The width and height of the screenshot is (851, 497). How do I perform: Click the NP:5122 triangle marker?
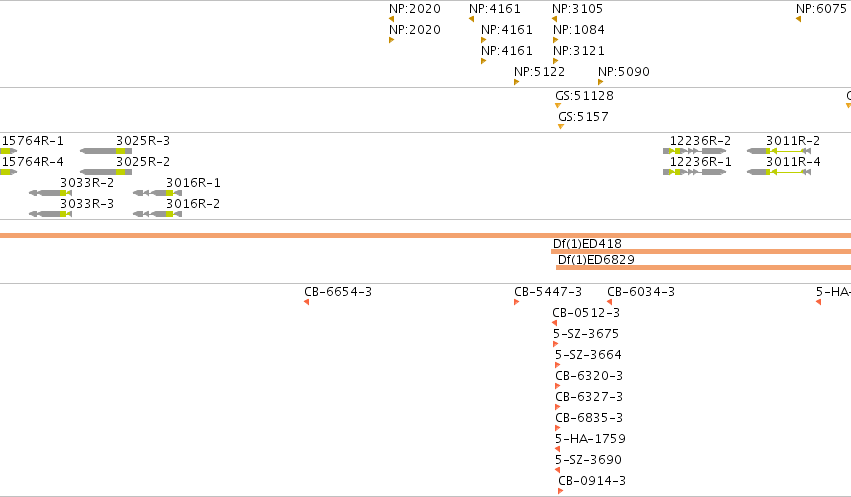(x=517, y=82)
